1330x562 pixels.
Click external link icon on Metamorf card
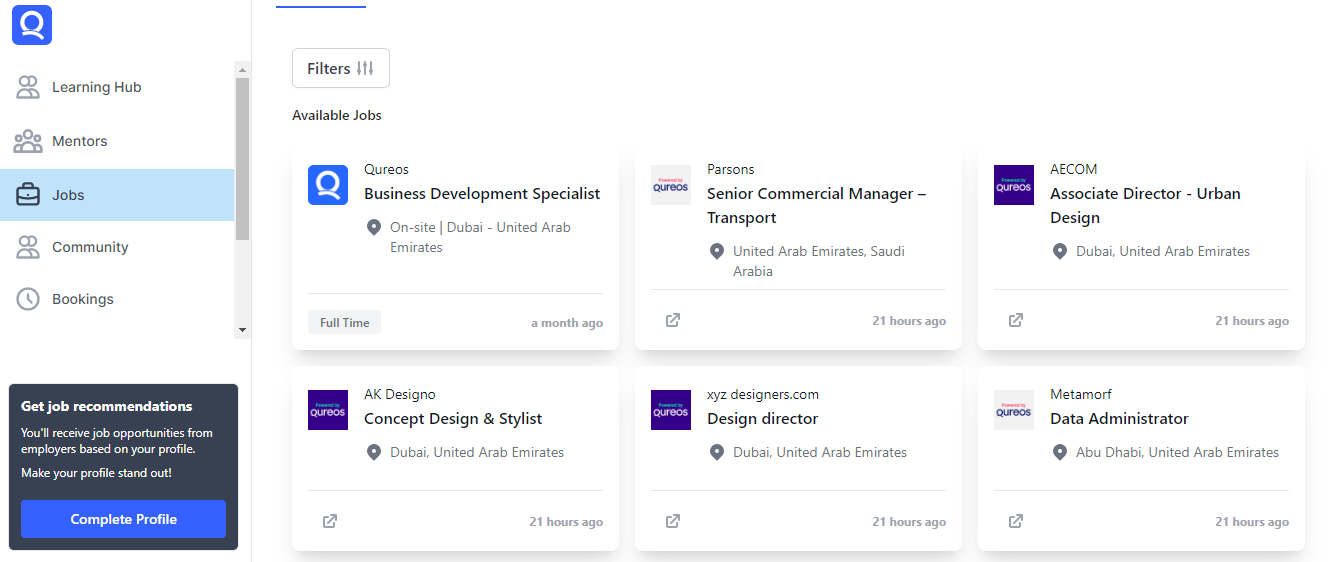[1016, 521]
